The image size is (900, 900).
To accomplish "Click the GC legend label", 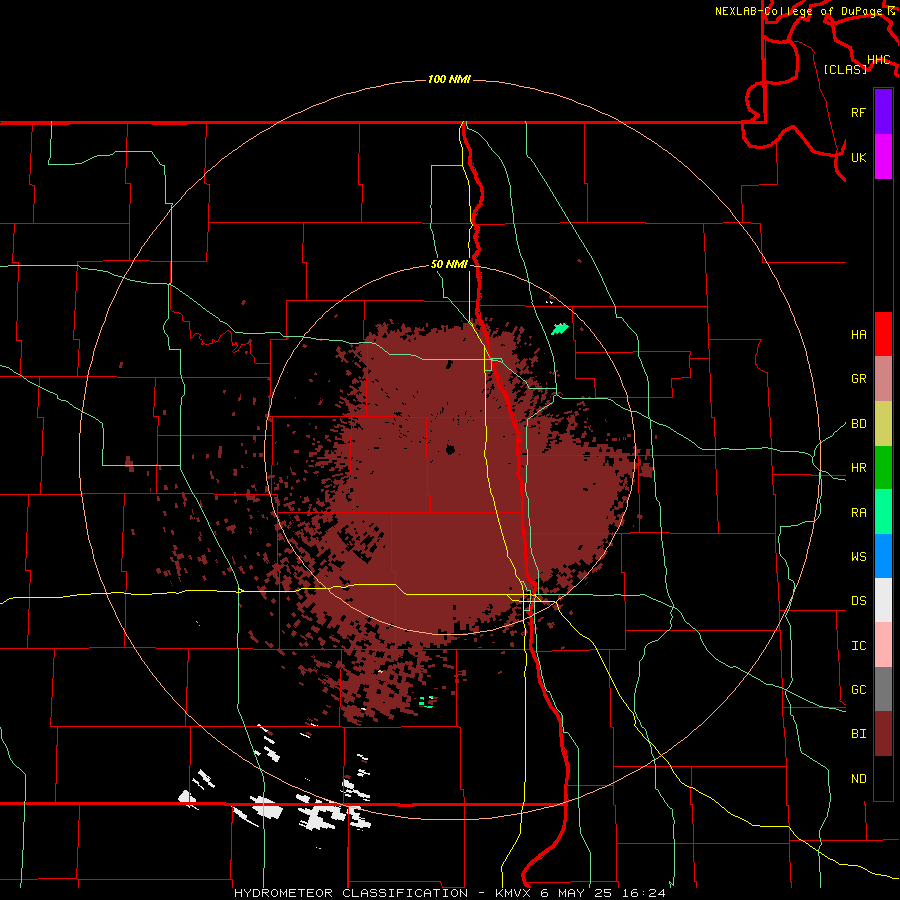I will coord(858,689).
